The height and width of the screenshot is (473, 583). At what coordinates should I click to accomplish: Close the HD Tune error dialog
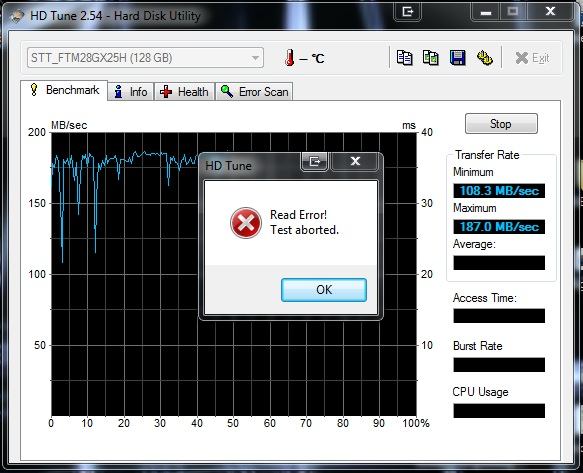(x=355, y=161)
